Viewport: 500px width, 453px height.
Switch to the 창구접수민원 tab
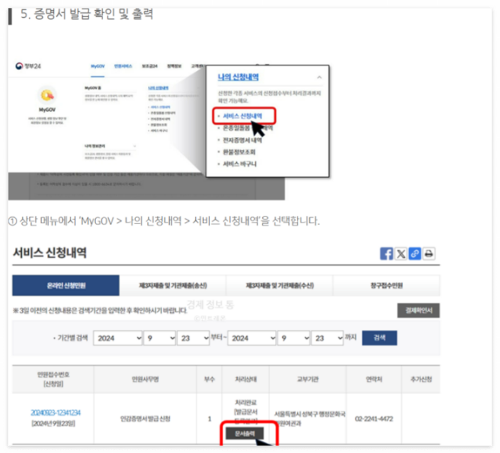point(387,285)
